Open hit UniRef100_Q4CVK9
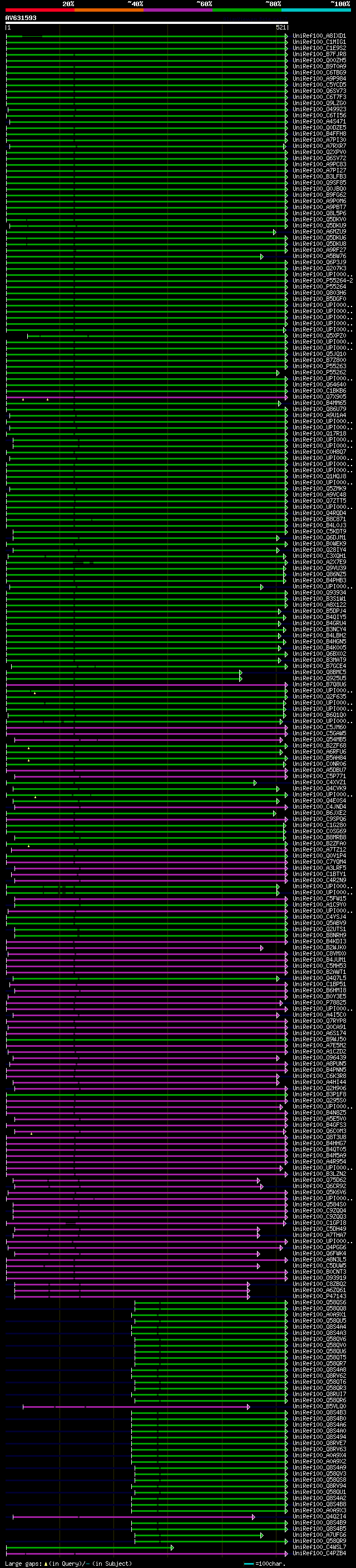356x1568 pixels. (319, 788)
